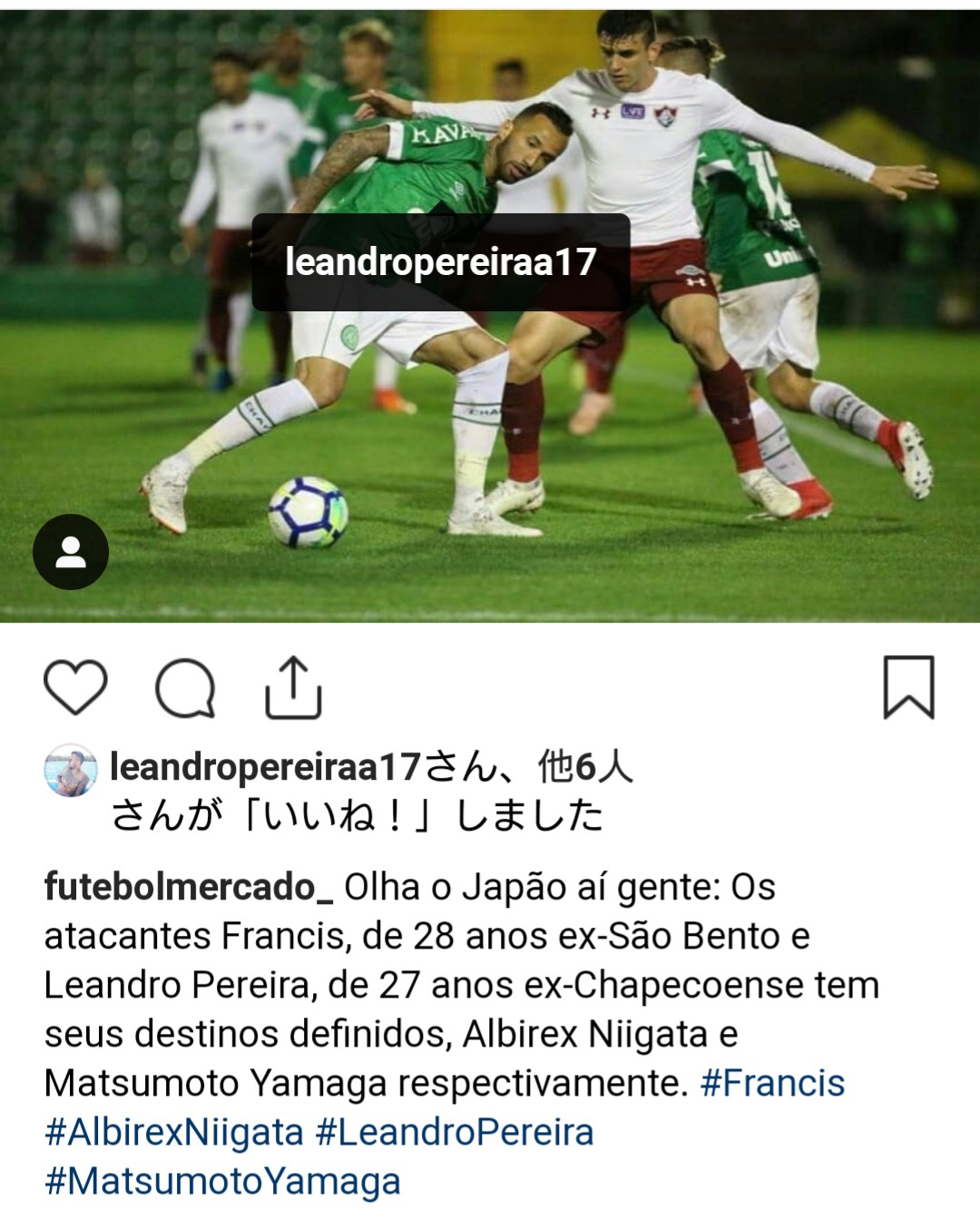The image size is (980, 1220).
Task: Tap the tagged people icon on the photo
Action: click(x=71, y=552)
